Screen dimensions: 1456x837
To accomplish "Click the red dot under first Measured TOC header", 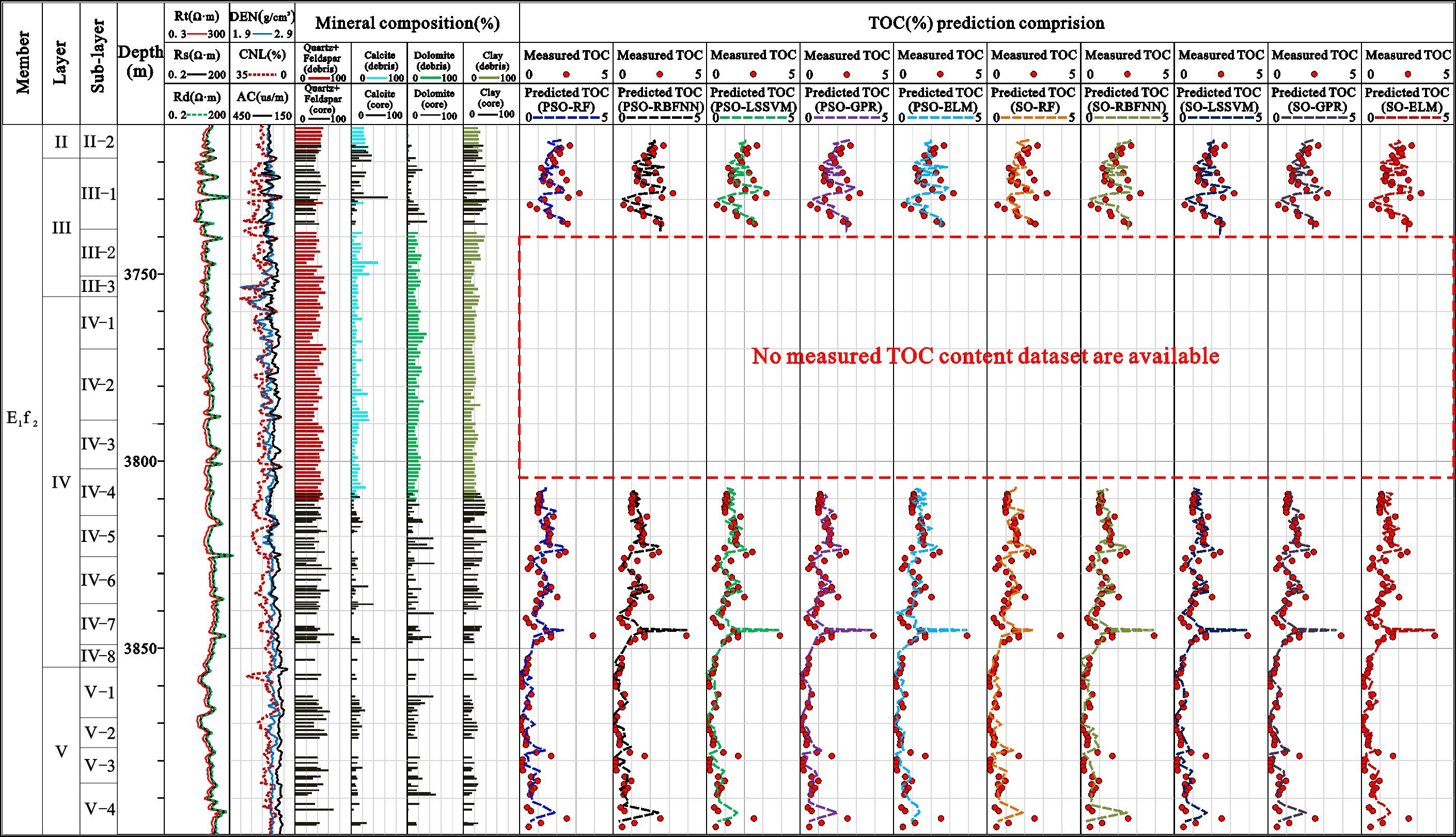I will click(566, 74).
